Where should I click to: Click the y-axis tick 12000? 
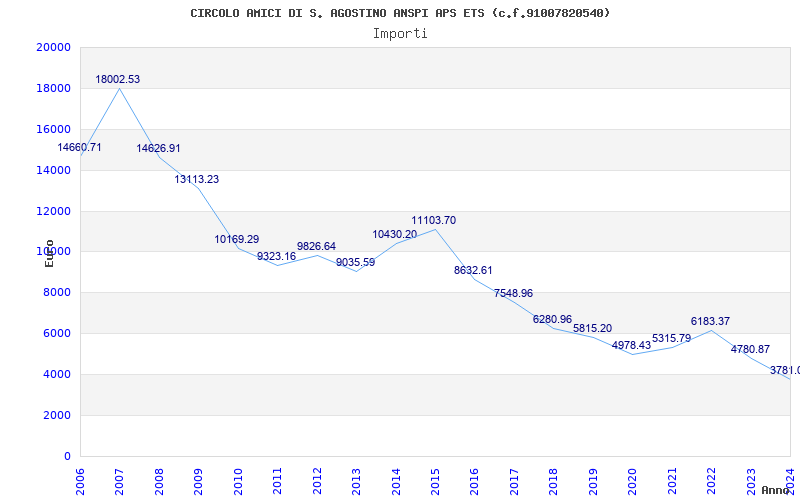coord(53,211)
